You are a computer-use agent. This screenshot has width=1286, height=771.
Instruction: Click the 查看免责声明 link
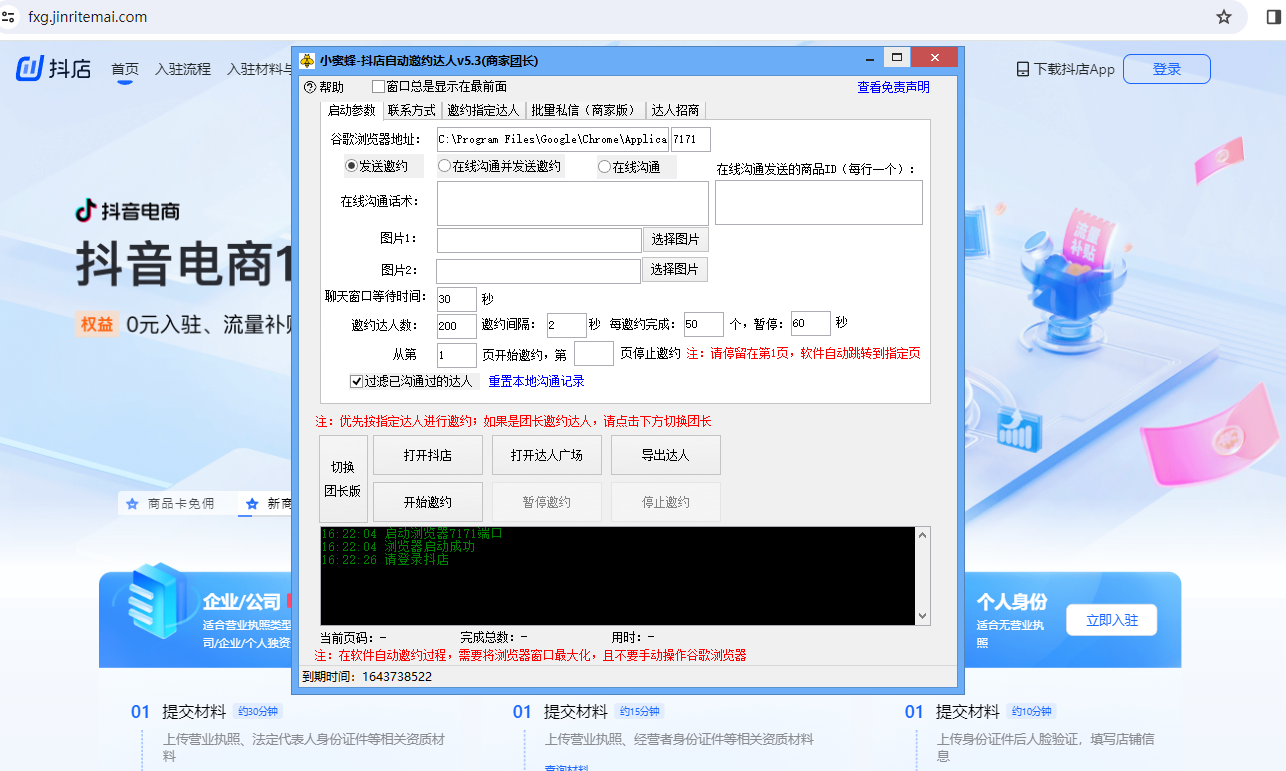tap(893, 87)
